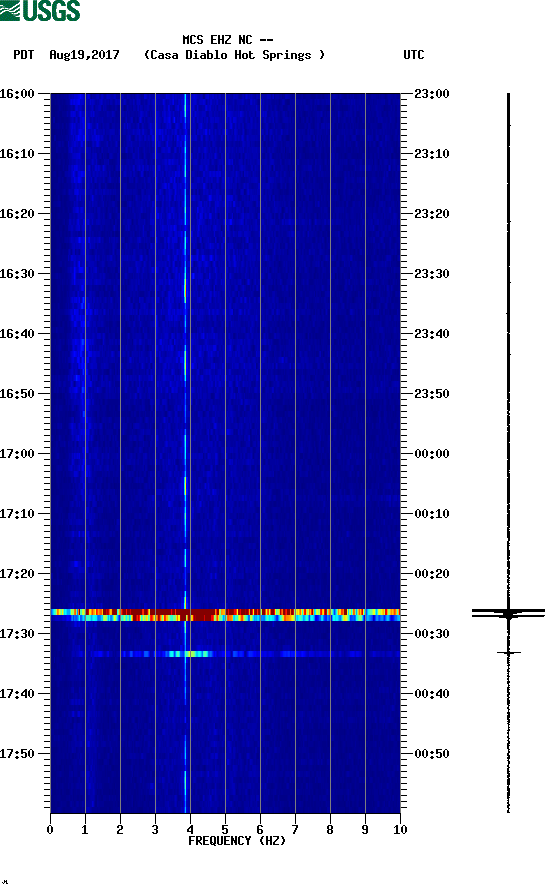The width and height of the screenshot is (552, 893).
Task: Click the large spike on the seismogram trace
Action: [x=508, y=613]
